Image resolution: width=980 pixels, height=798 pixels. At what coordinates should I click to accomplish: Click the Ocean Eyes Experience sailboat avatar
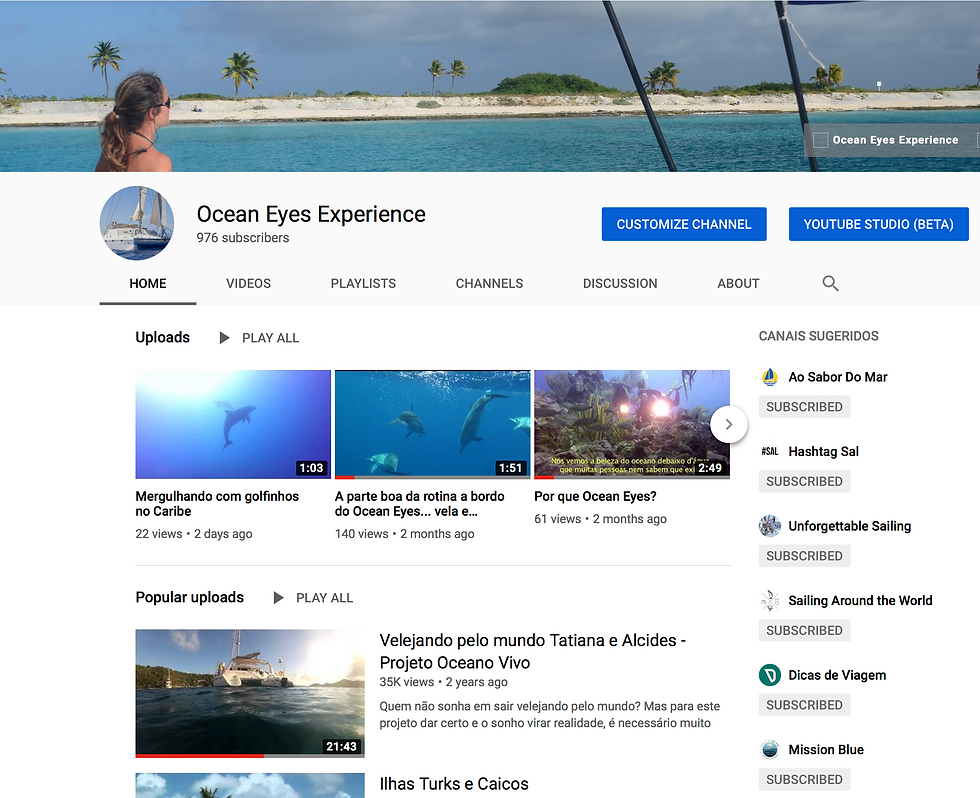pos(137,223)
